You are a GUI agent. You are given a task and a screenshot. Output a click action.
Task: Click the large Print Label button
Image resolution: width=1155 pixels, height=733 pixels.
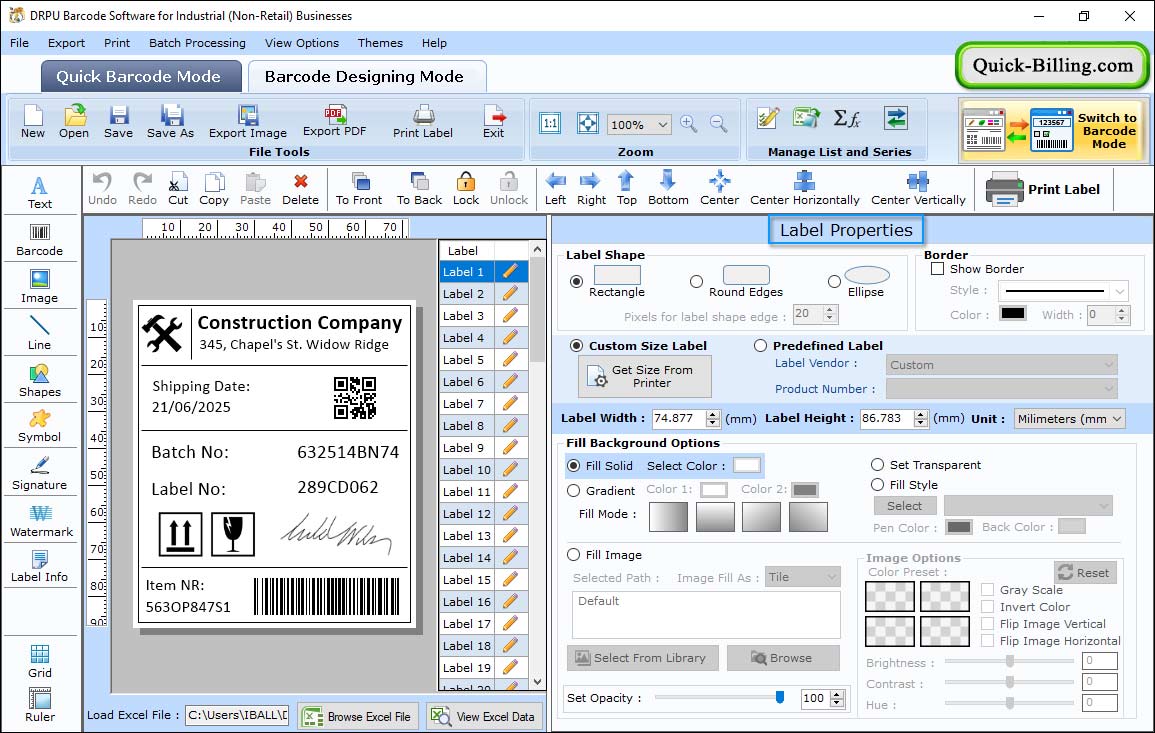[1044, 189]
